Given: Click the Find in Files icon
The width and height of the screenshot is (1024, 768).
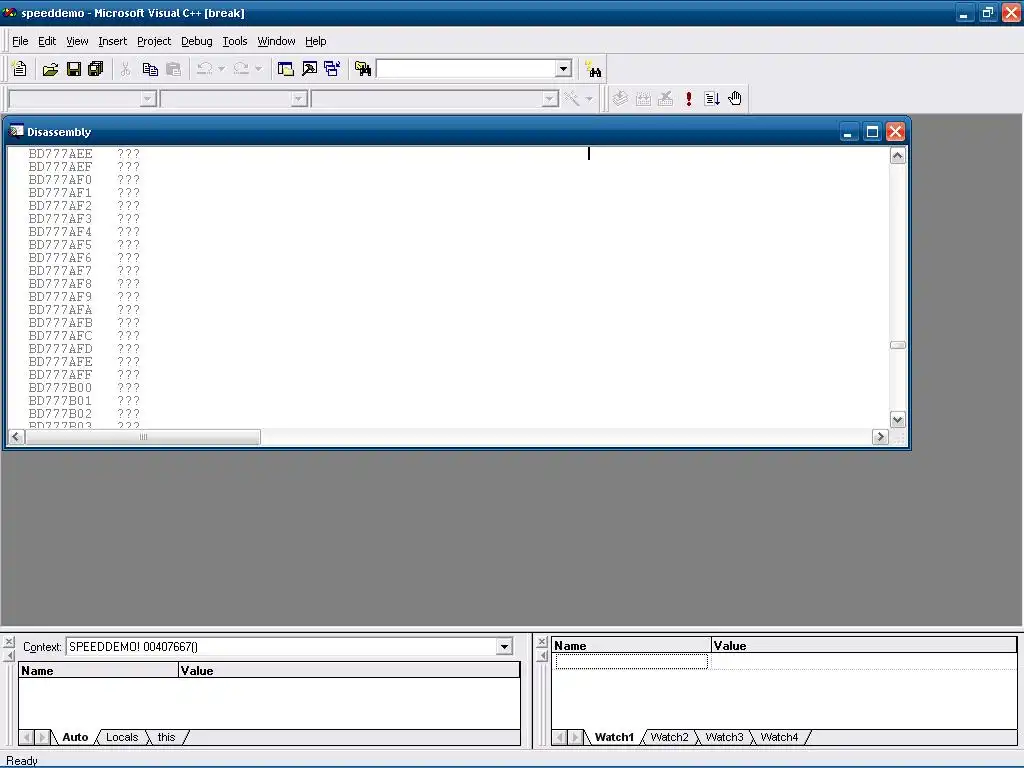Looking at the screenshot, I should [363, 69].
